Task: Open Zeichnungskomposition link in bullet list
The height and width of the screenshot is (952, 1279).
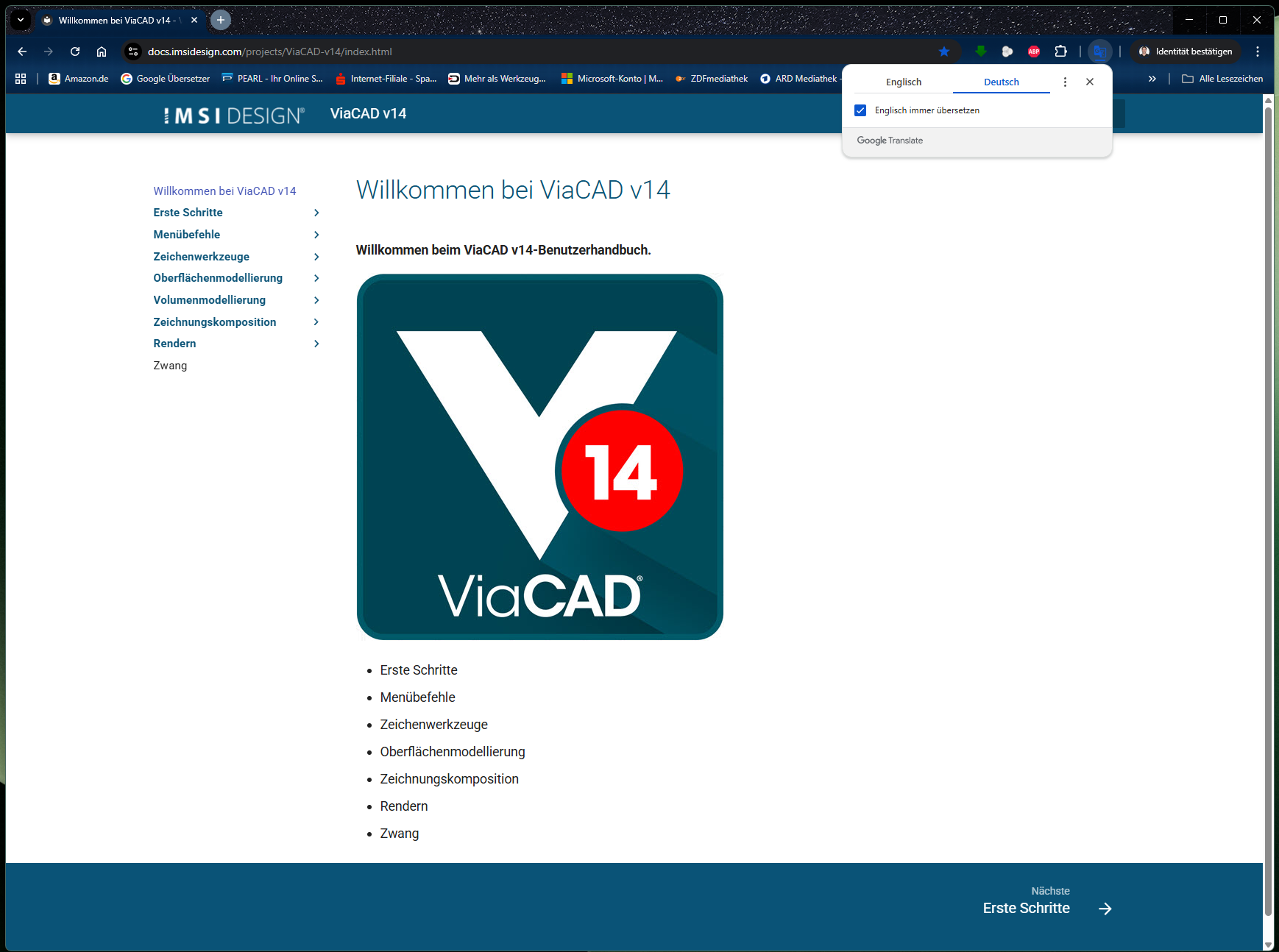Action: 449,779
